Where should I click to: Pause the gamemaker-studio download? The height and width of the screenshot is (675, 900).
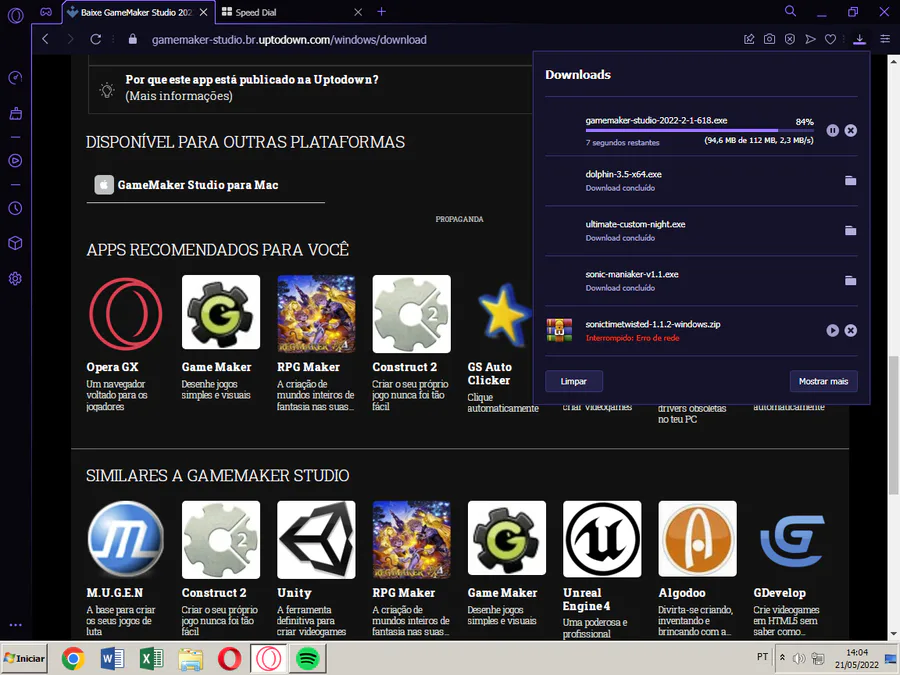[x=832, y=130]
